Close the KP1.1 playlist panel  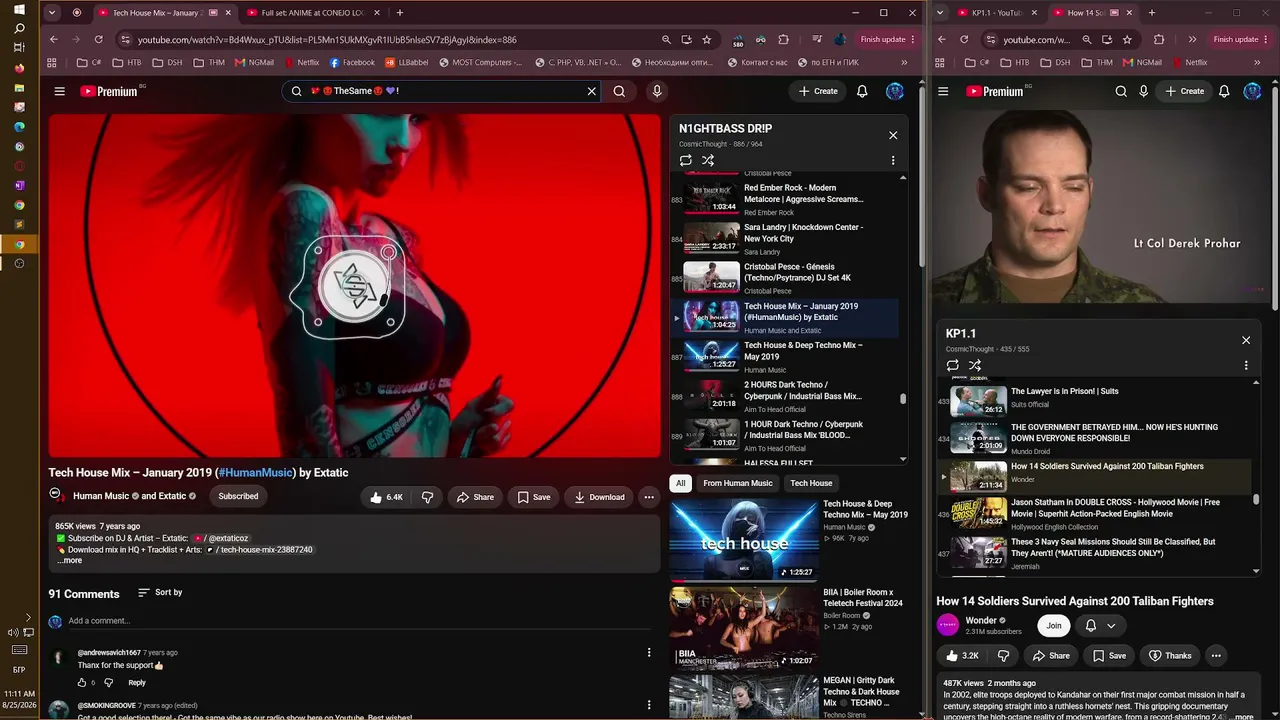(x=1246, y=340)
